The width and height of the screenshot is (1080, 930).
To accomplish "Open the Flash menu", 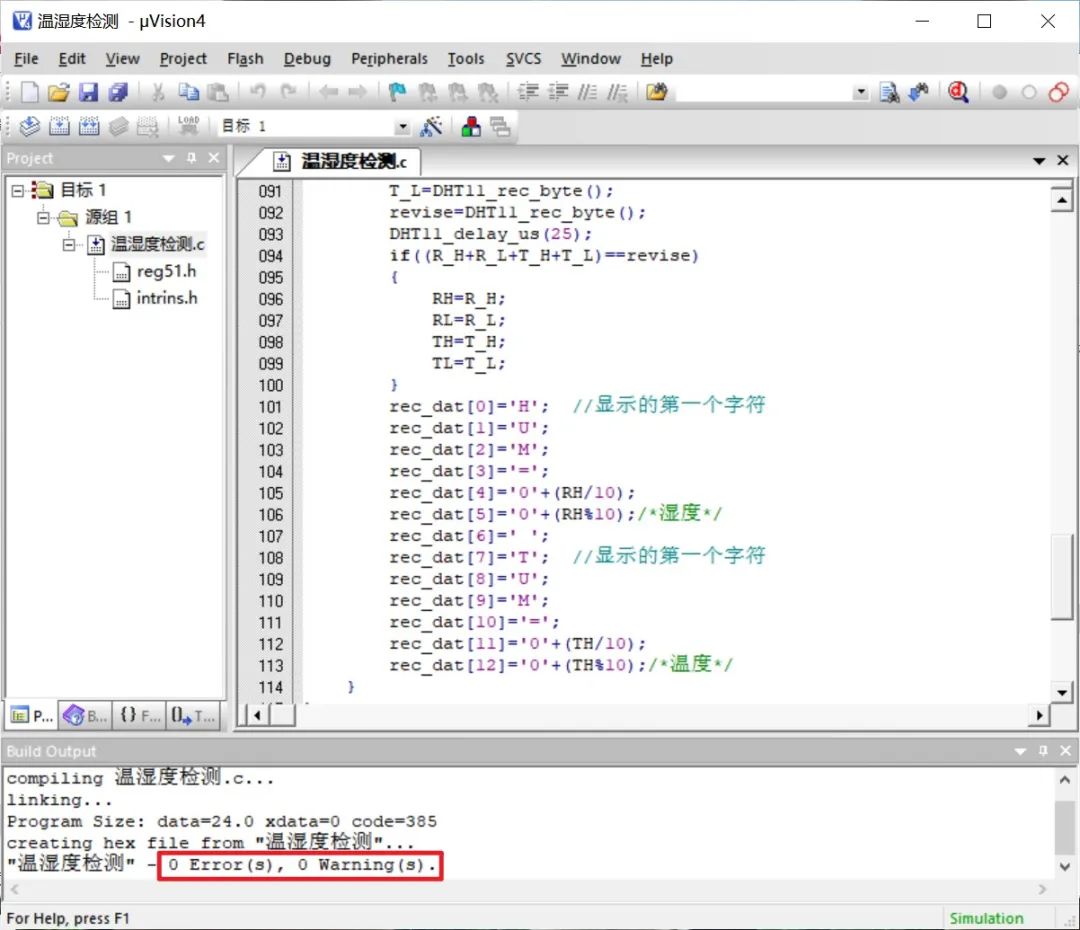I will [x=245, y=59].
